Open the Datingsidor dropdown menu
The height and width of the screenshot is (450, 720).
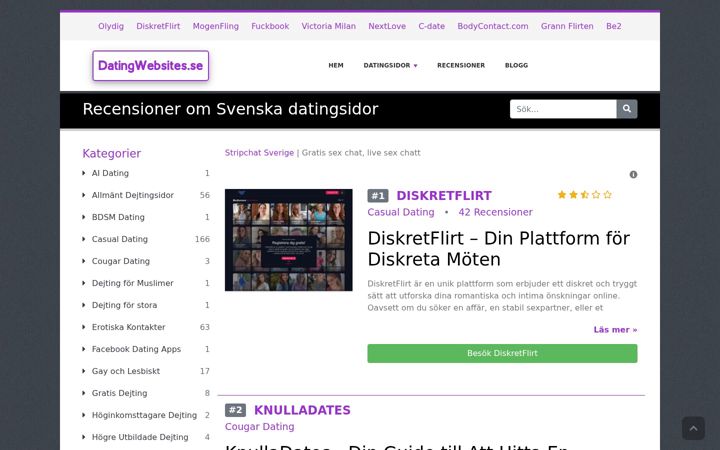point(390,65)
